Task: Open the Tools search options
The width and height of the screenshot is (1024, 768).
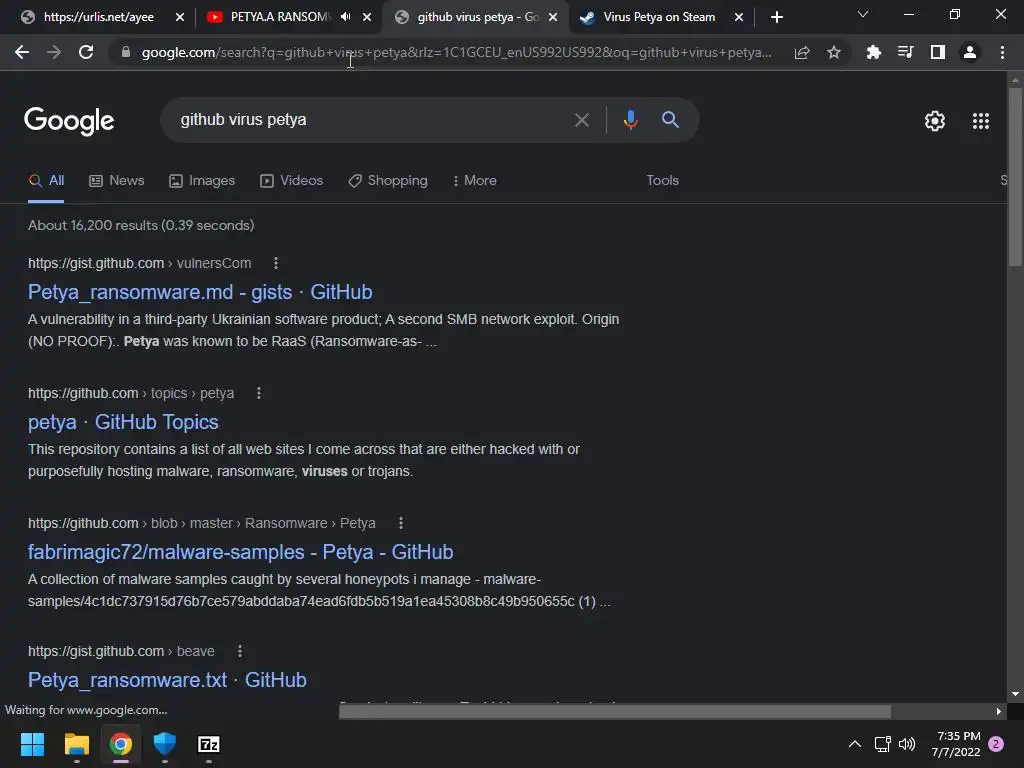Action: pyautogui.click(x=662, y=180)
